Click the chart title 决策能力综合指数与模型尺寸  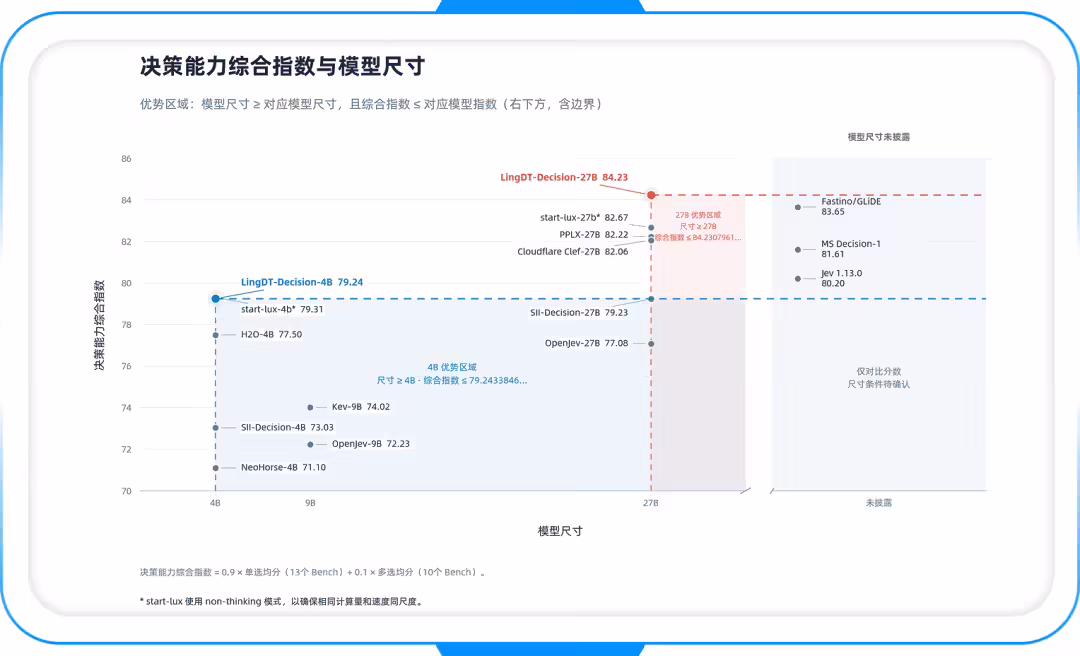pos(282,66)
